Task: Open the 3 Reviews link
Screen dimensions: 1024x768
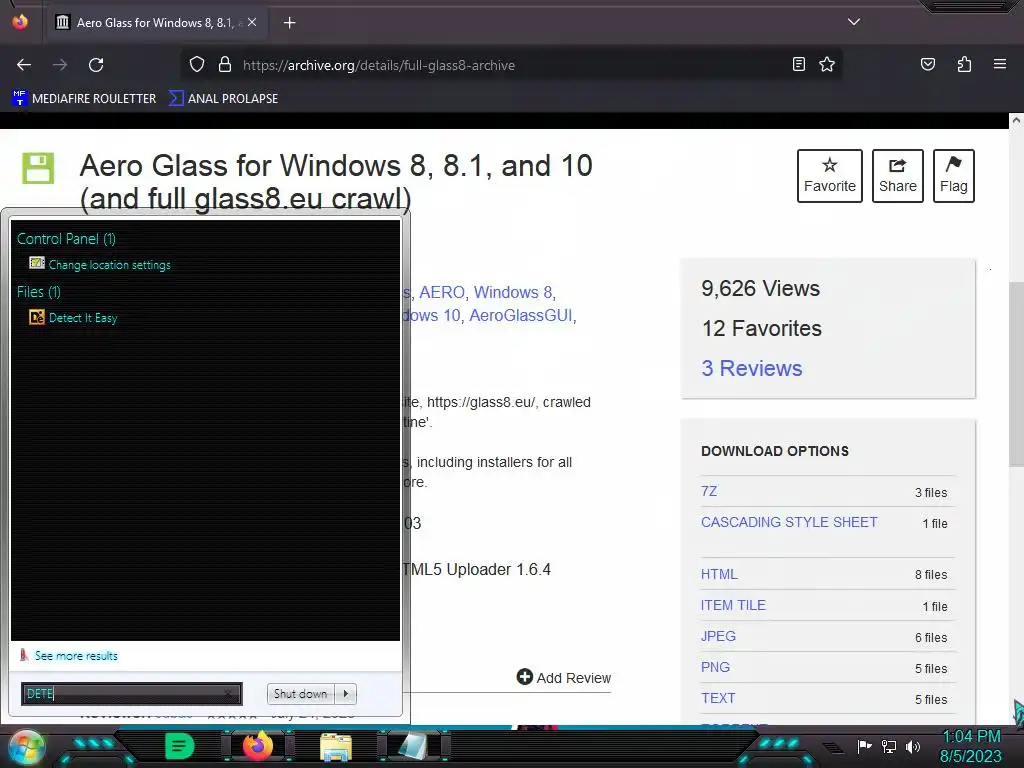Action: (x=752, y=368)
